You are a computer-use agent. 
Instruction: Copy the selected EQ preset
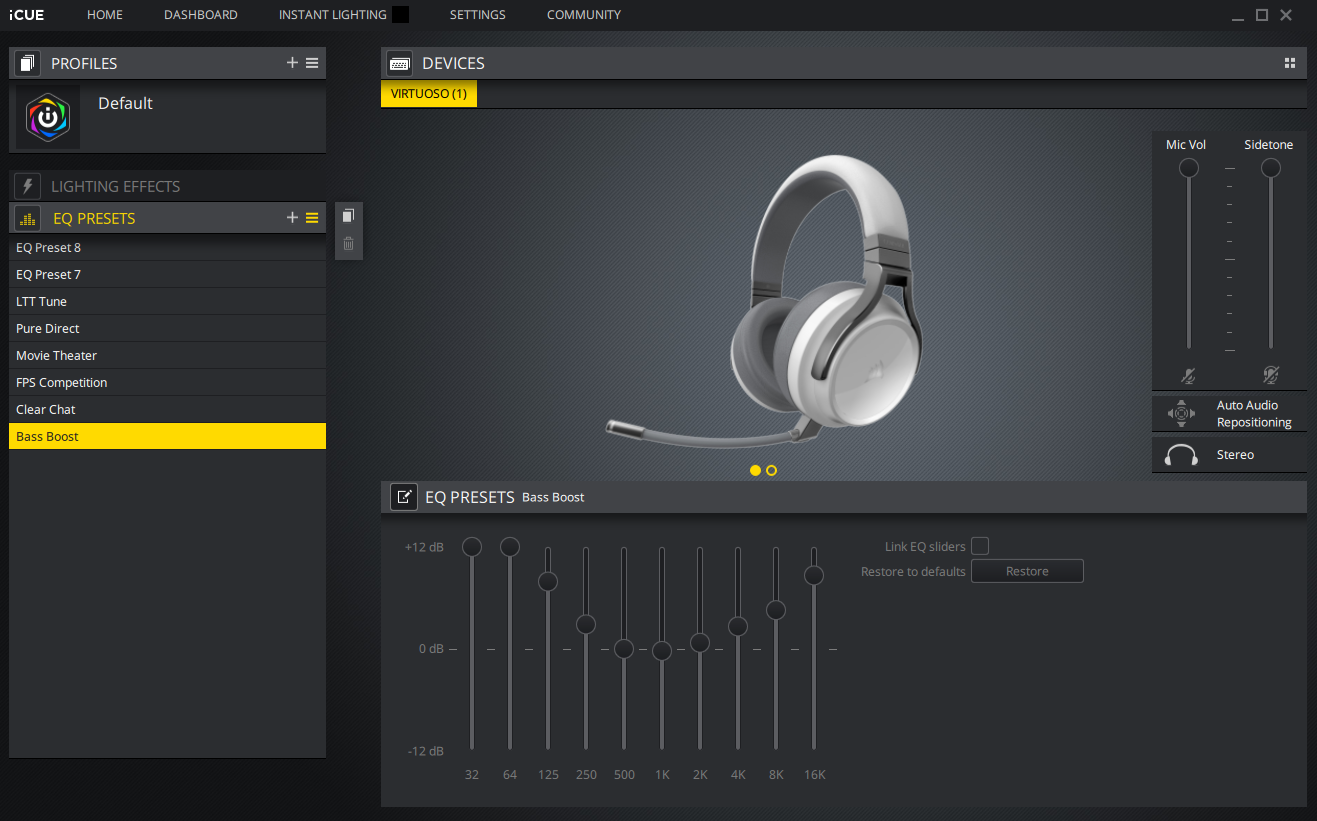(348, 216)
